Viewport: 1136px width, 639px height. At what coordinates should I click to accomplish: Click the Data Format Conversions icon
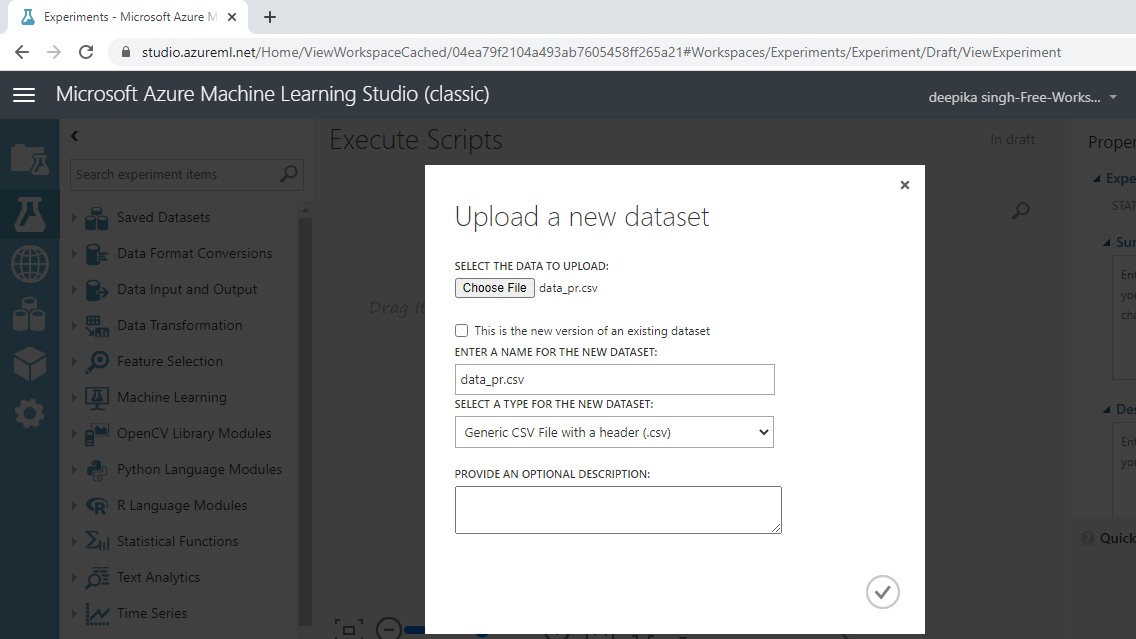96,254
